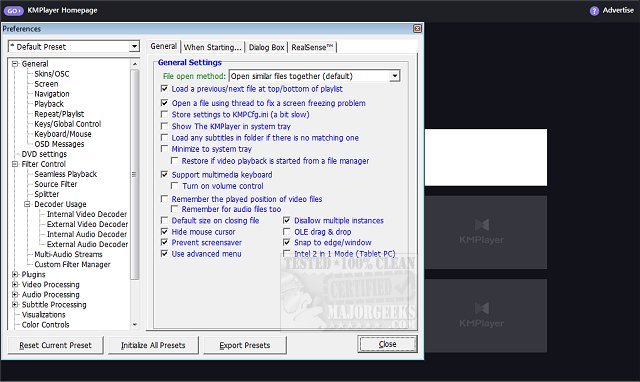Toggle Load a previous/next file checkbox
The height and width of the screenshot is (382, 640).
[164, 89]
